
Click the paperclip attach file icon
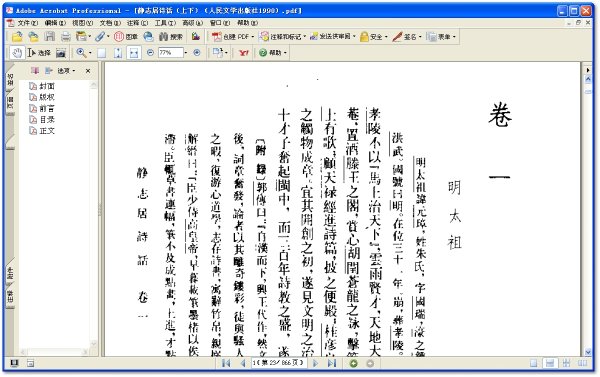99,37
